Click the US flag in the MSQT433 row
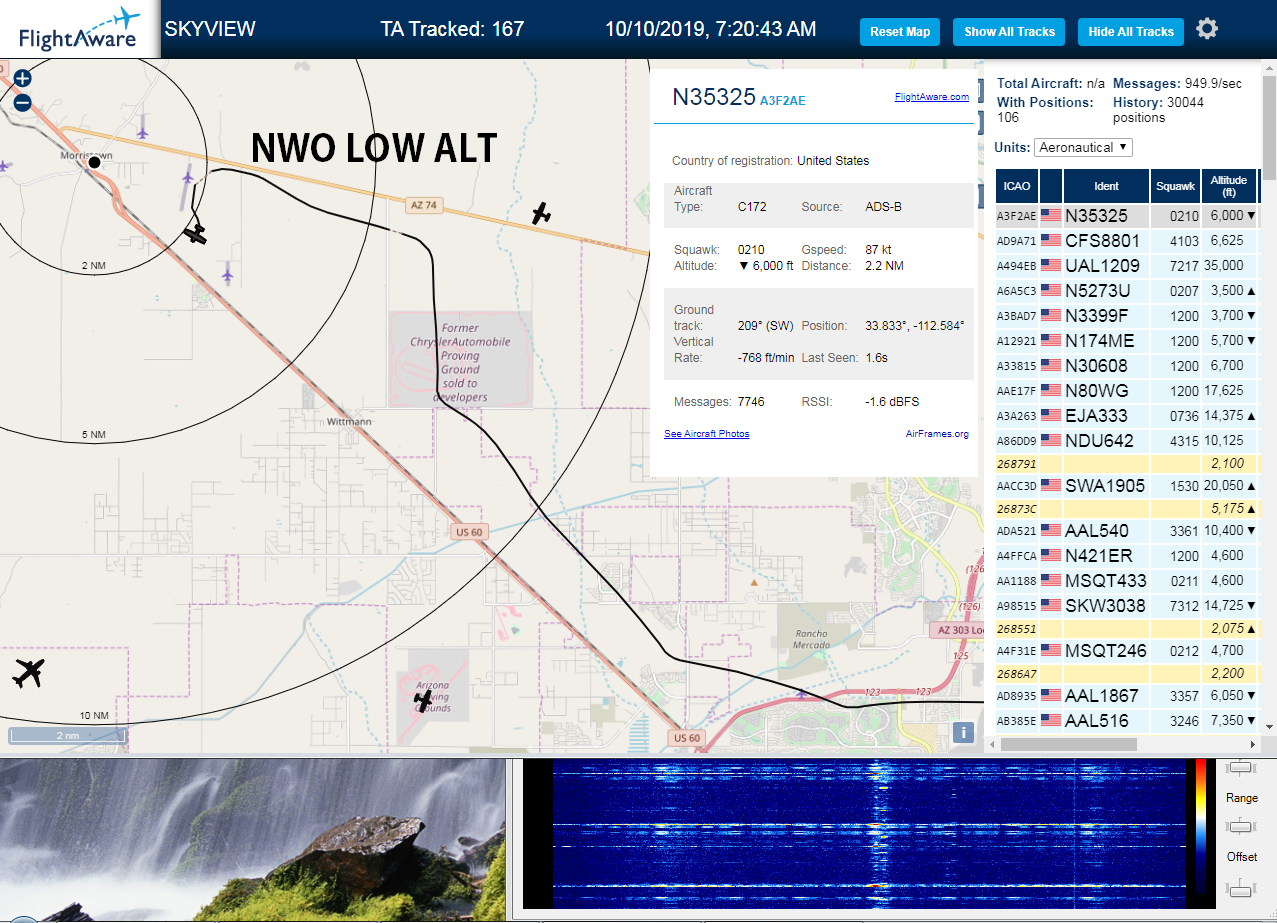This screenshot has height=923, width=1277. pyautogui.click(x=1051, y=581)
